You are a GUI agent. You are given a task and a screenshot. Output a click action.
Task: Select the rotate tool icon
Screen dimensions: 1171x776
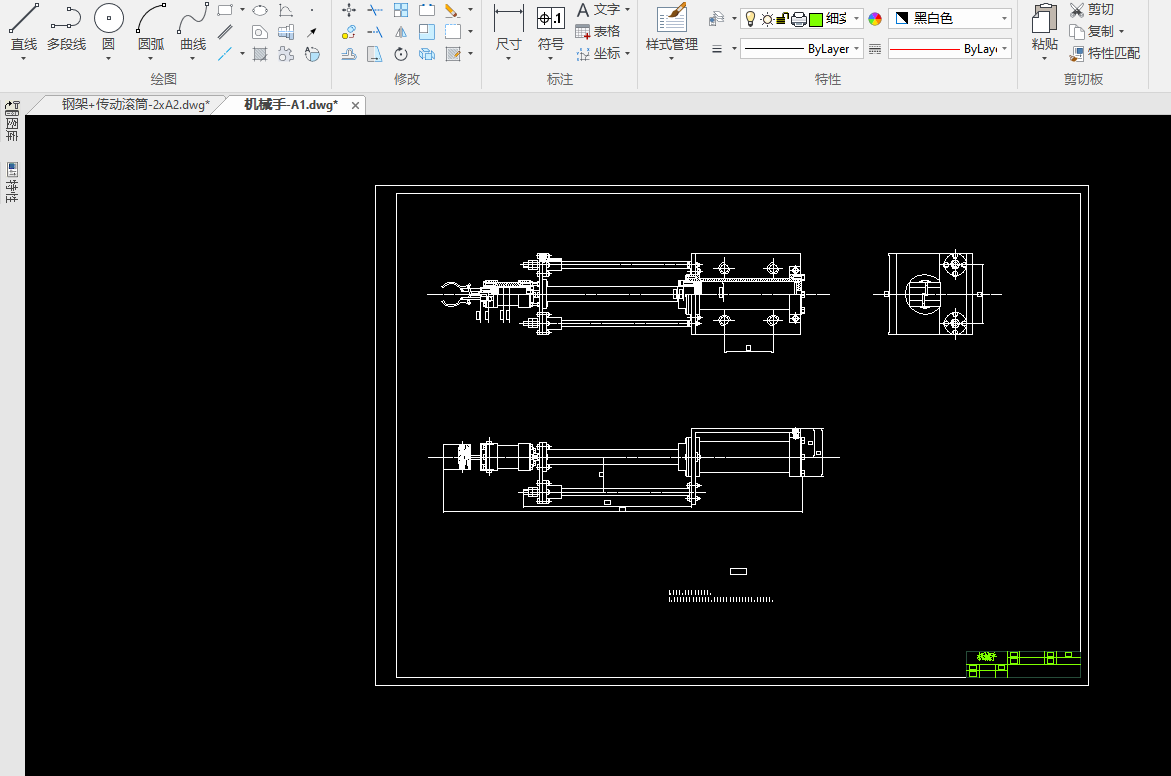click(x=401, y=54)
